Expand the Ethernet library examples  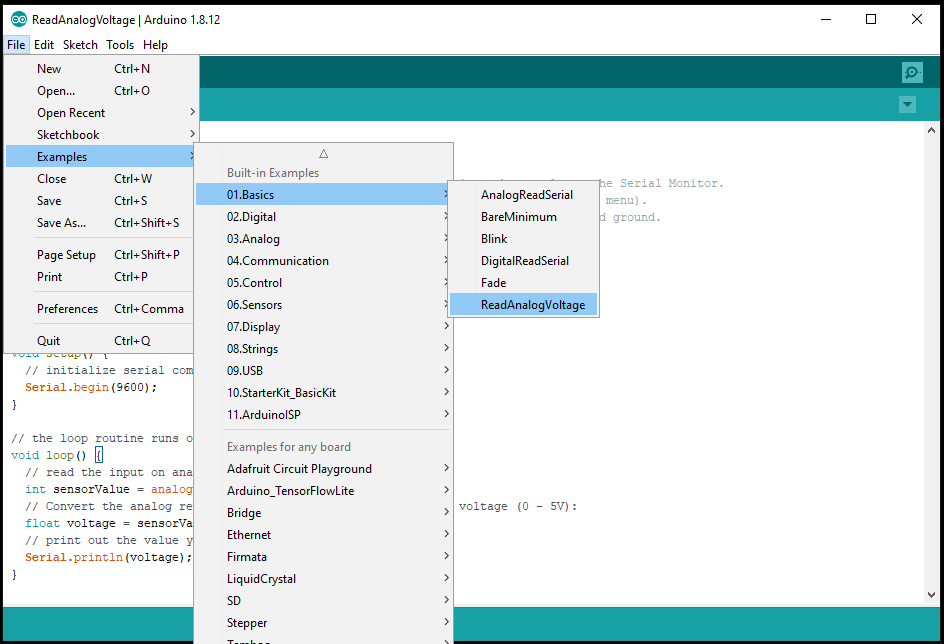(x=323, y=534)
